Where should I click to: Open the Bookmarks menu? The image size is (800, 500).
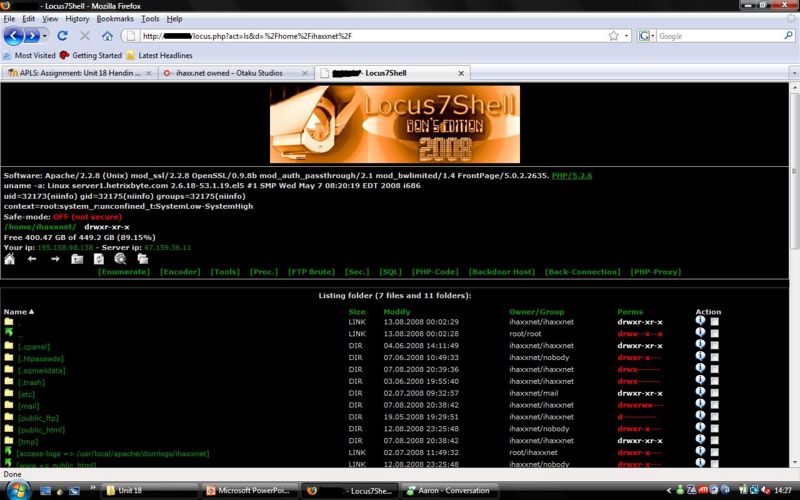point(114,18)
